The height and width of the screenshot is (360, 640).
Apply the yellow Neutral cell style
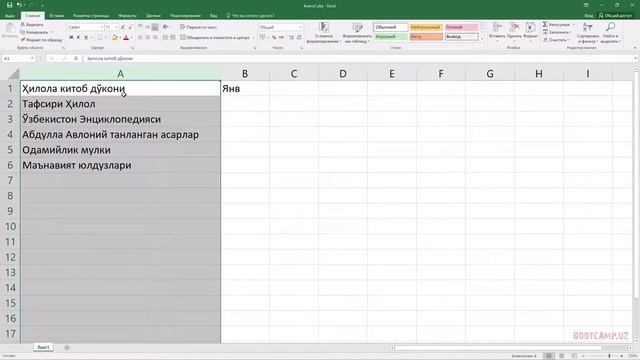pos(426,27)
